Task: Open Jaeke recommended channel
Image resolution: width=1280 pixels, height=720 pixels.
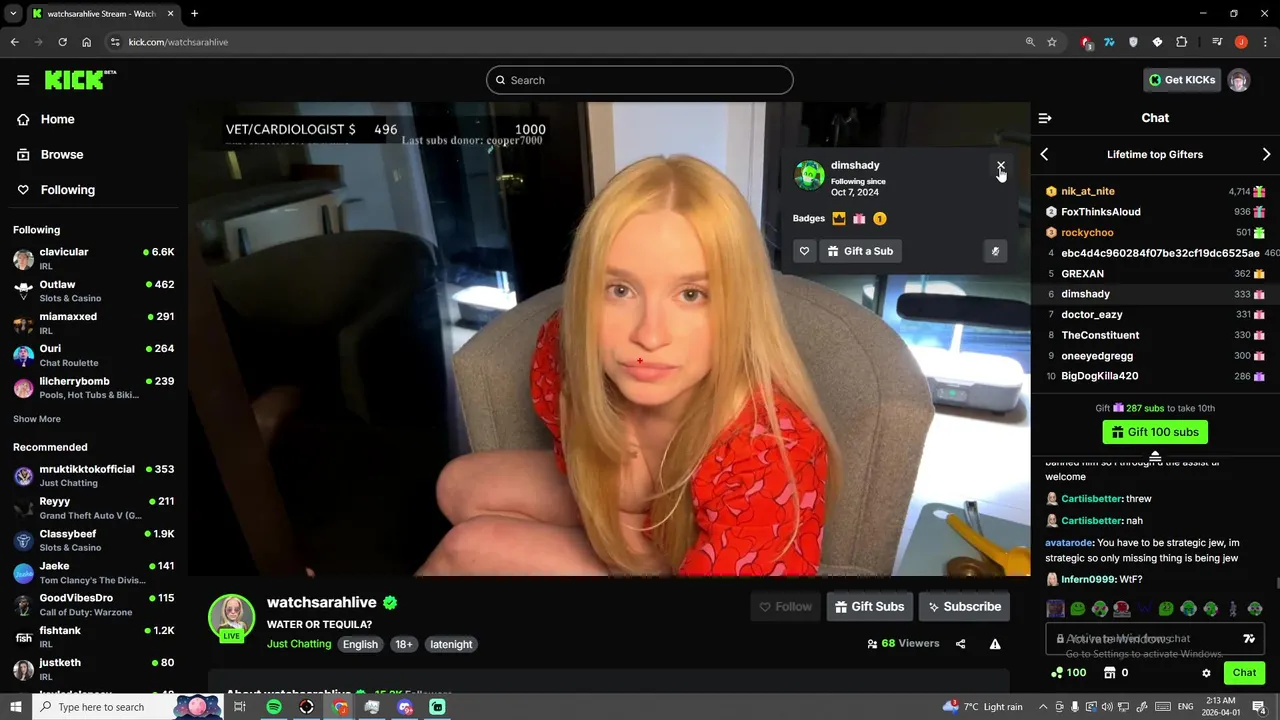Action: tap(94, 573)
